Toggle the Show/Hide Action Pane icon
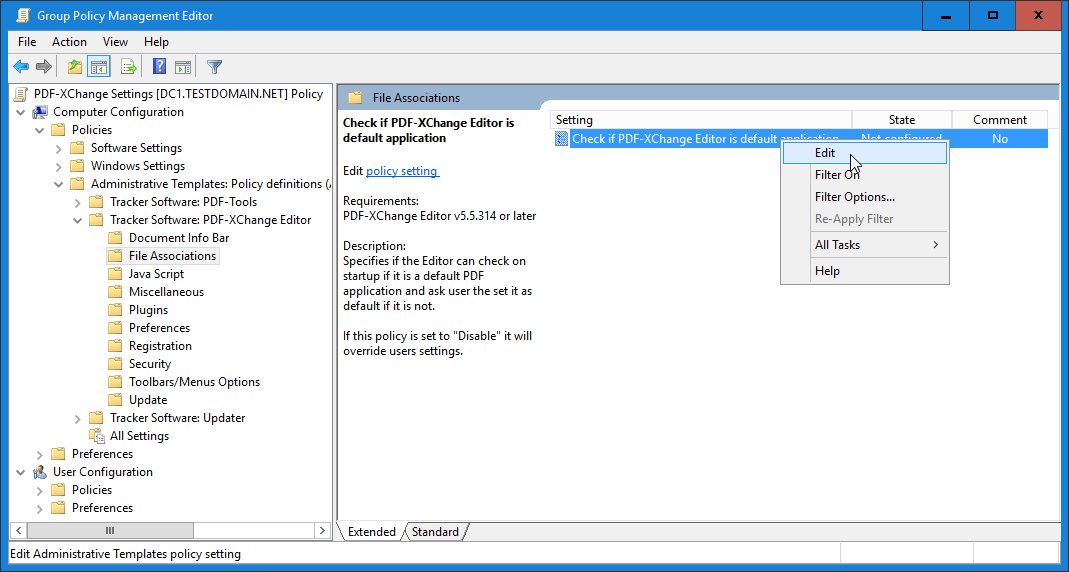 click(x=183, y=67)
